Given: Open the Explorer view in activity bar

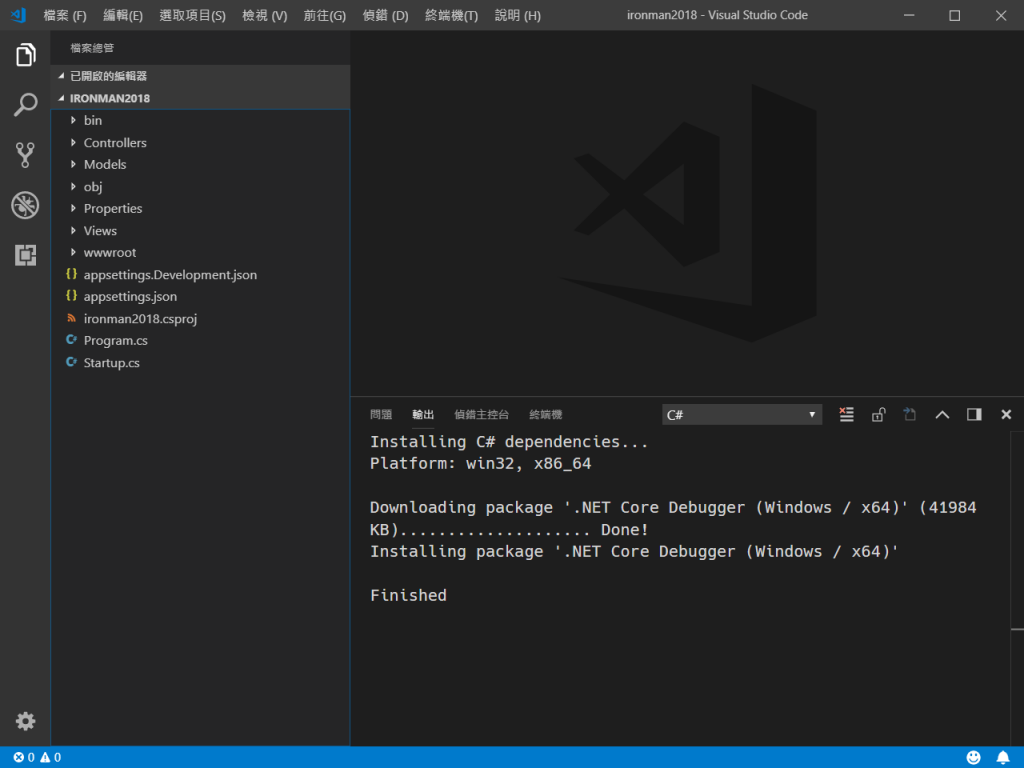Looking at the screenshot, I should pos(25,55).
